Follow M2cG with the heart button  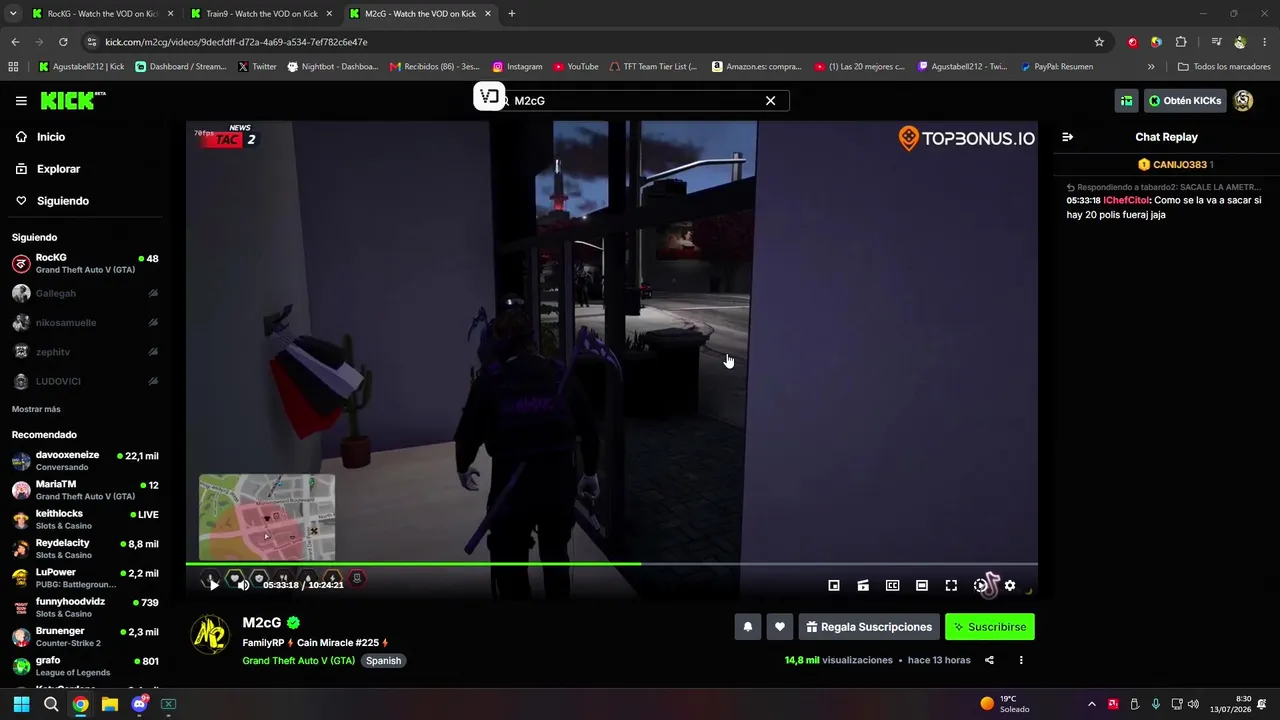pyautogui.click(x=780, y=627)
